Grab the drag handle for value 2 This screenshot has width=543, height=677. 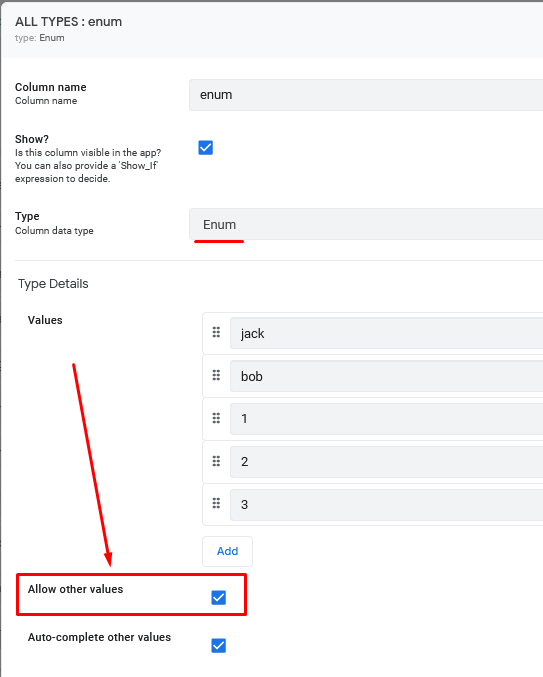[216, 461]
